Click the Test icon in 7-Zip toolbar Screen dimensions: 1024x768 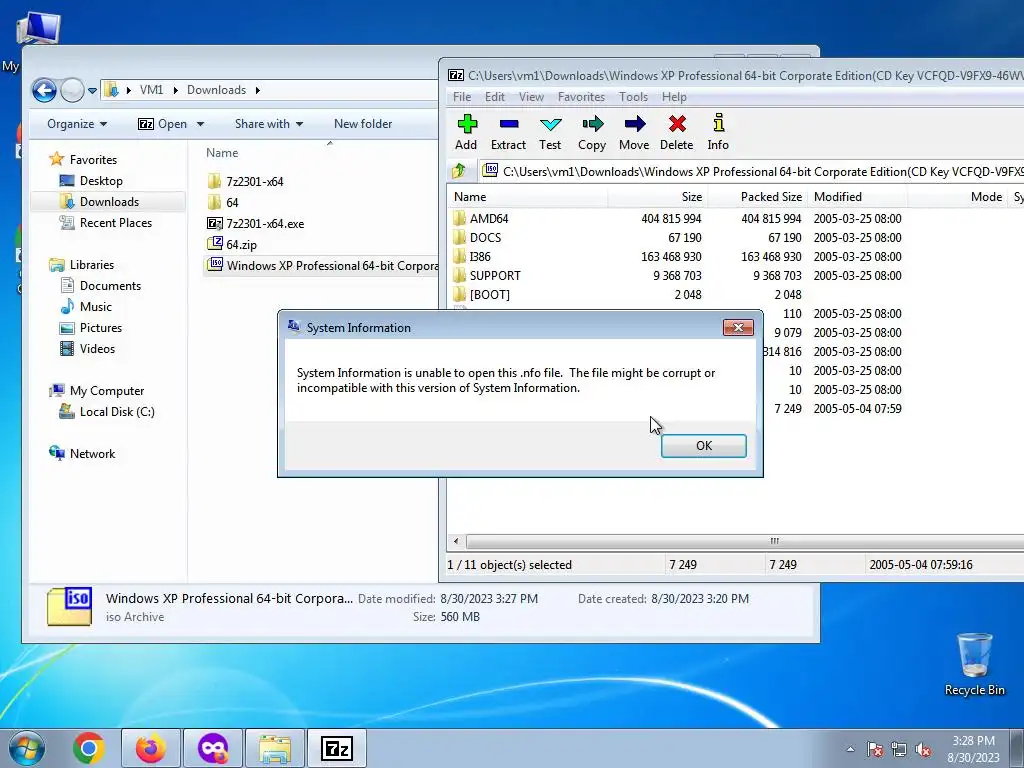point(550,133)
